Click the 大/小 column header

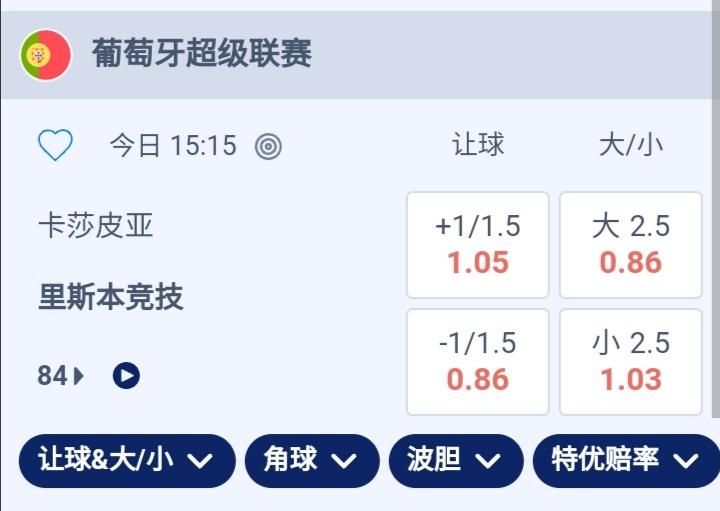[631, 146]
